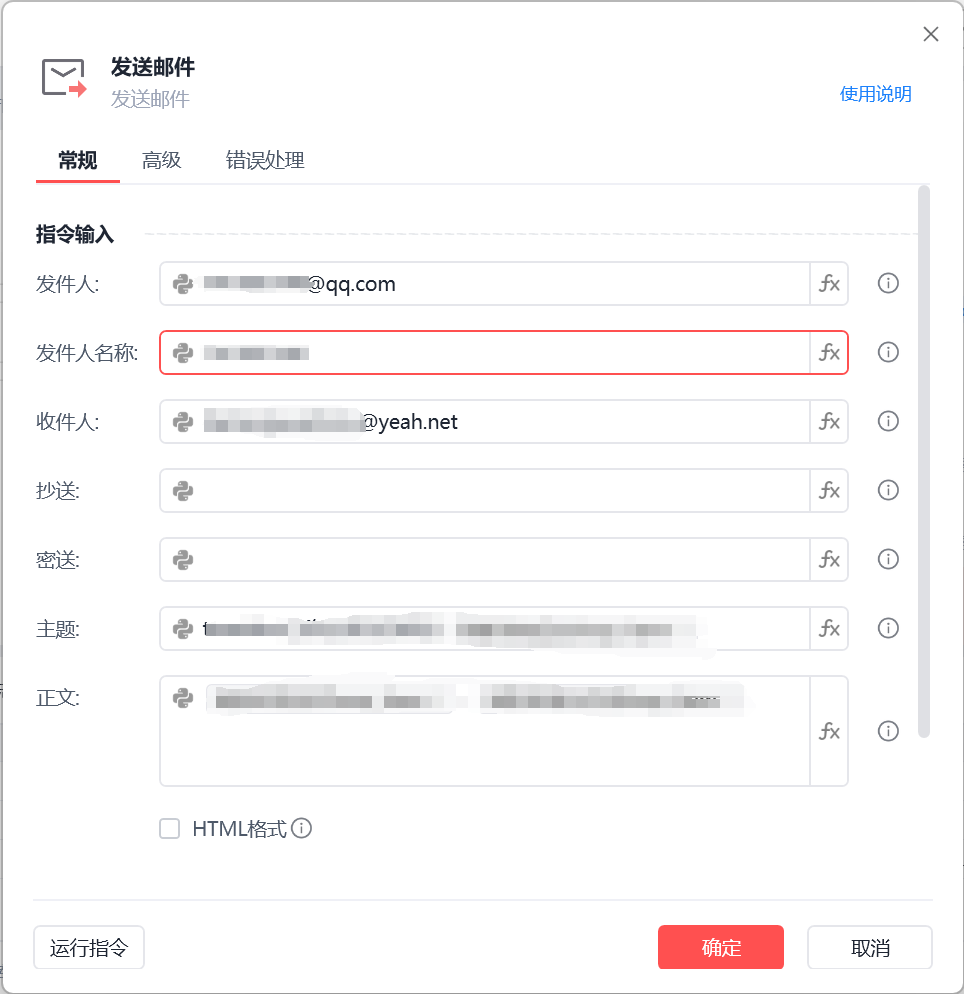
Task: Click the fx icon in 密送 row
Action: [829, 560]
